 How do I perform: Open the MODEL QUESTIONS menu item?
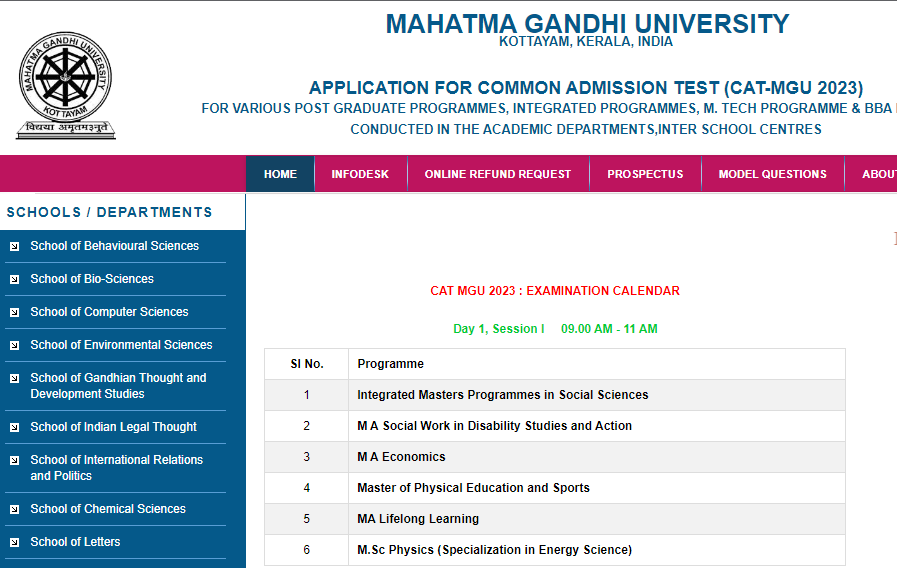[x=773, y=174]
